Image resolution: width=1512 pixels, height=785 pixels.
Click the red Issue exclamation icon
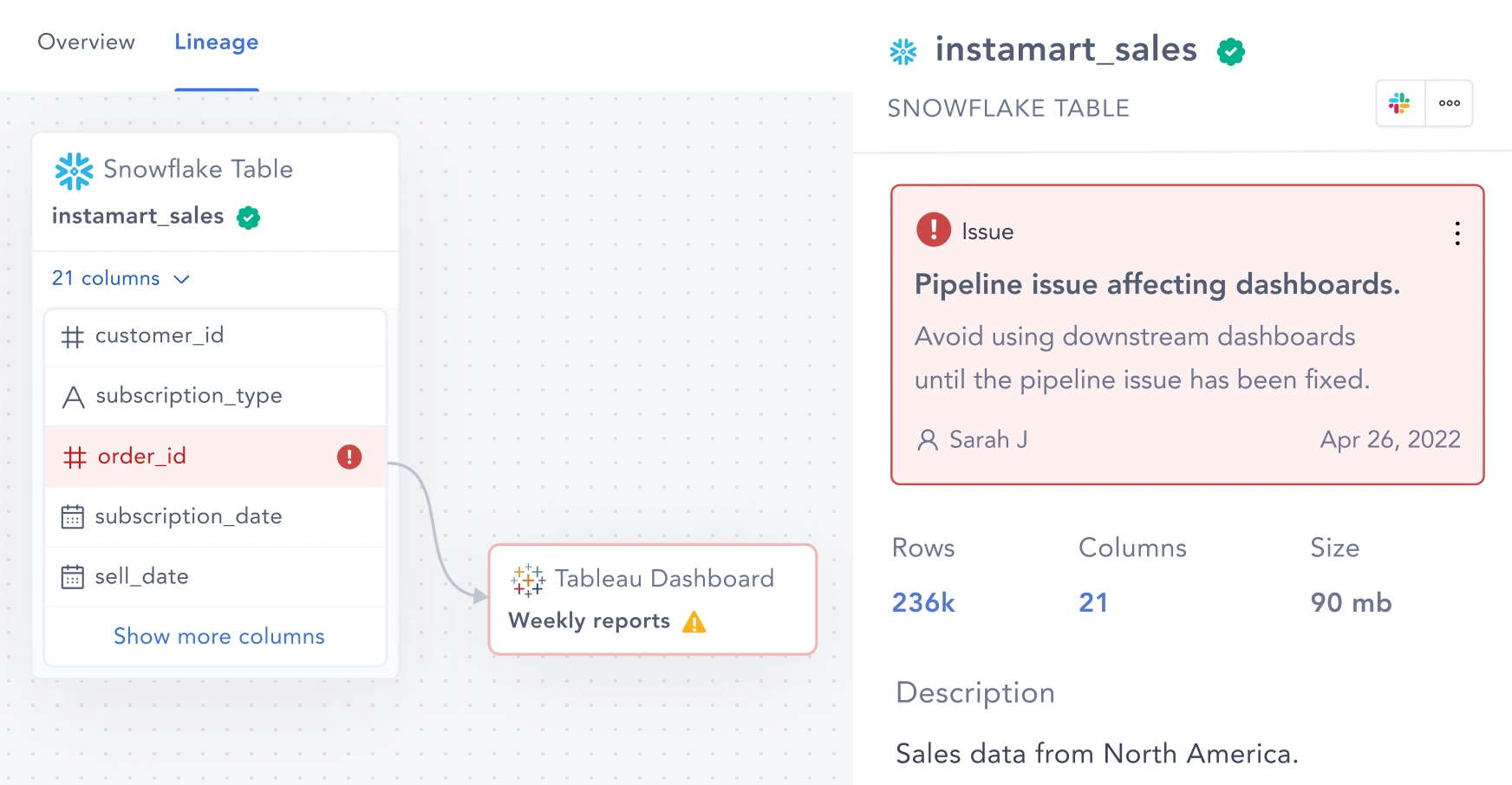(934, 230)
